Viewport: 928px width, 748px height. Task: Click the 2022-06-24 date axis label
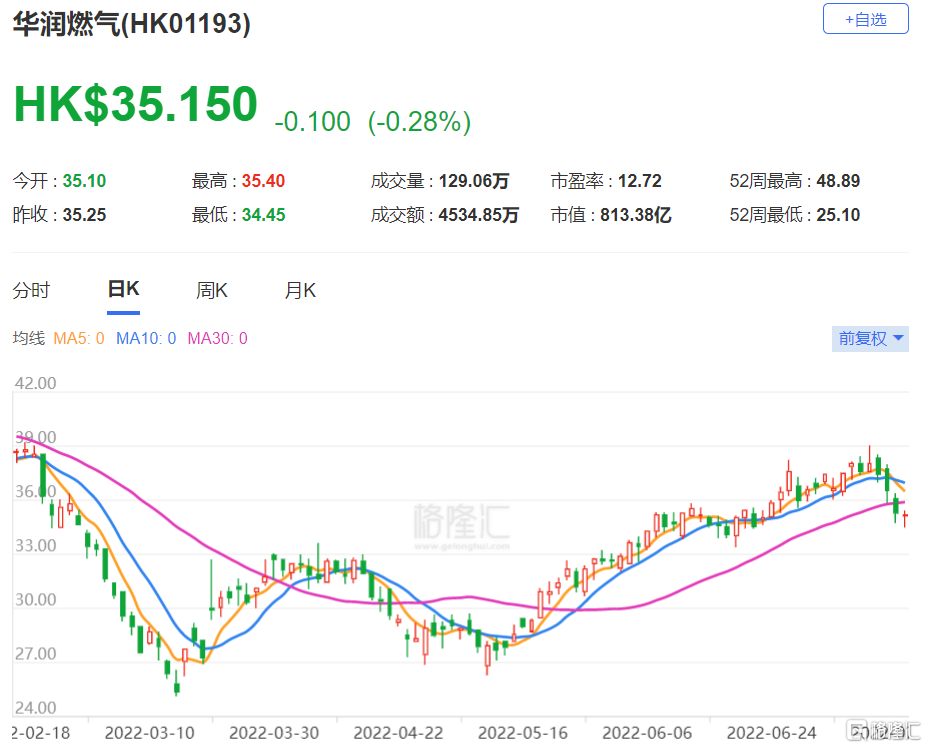pyautogui.click(x=771, y=733)
